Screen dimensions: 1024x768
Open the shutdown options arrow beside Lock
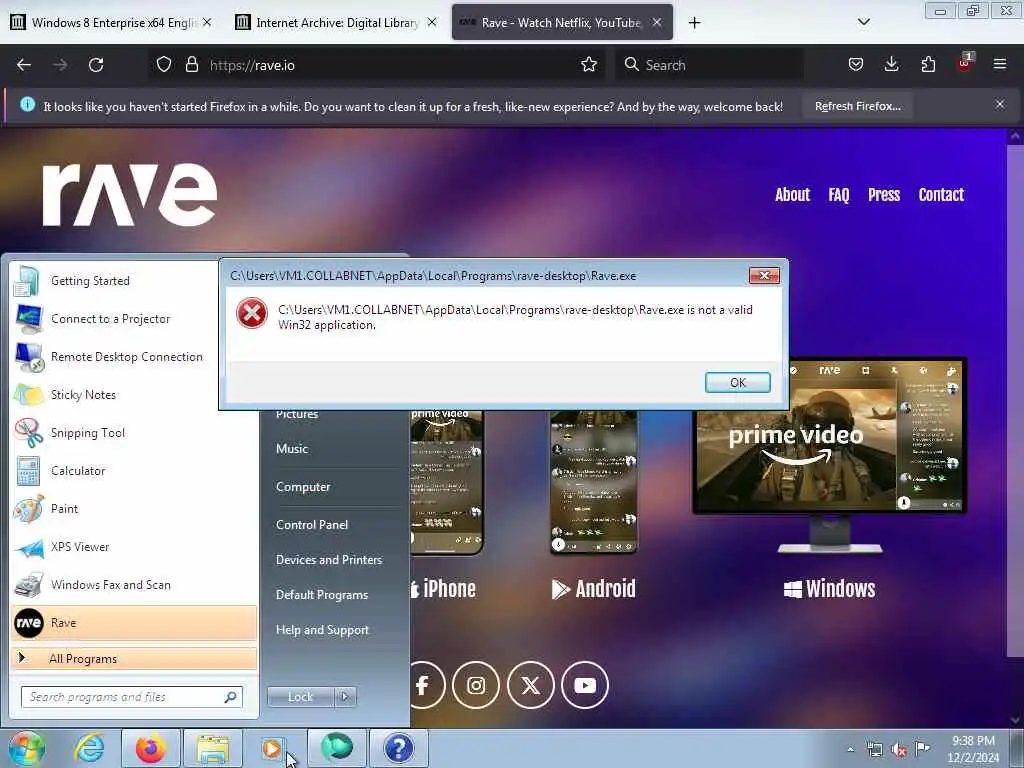pyautogui.click(x=345, y=697)
